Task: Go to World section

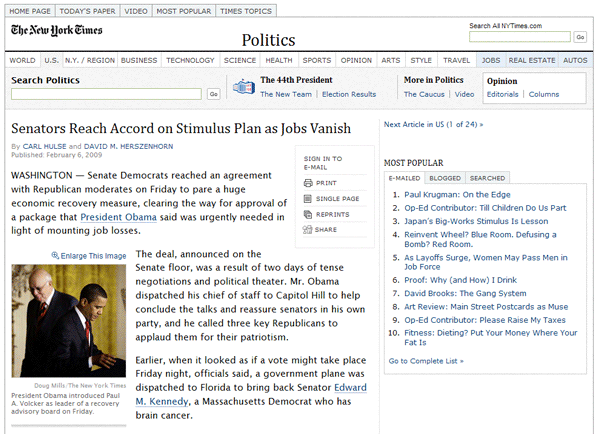Action: click(x=22, y=60)
